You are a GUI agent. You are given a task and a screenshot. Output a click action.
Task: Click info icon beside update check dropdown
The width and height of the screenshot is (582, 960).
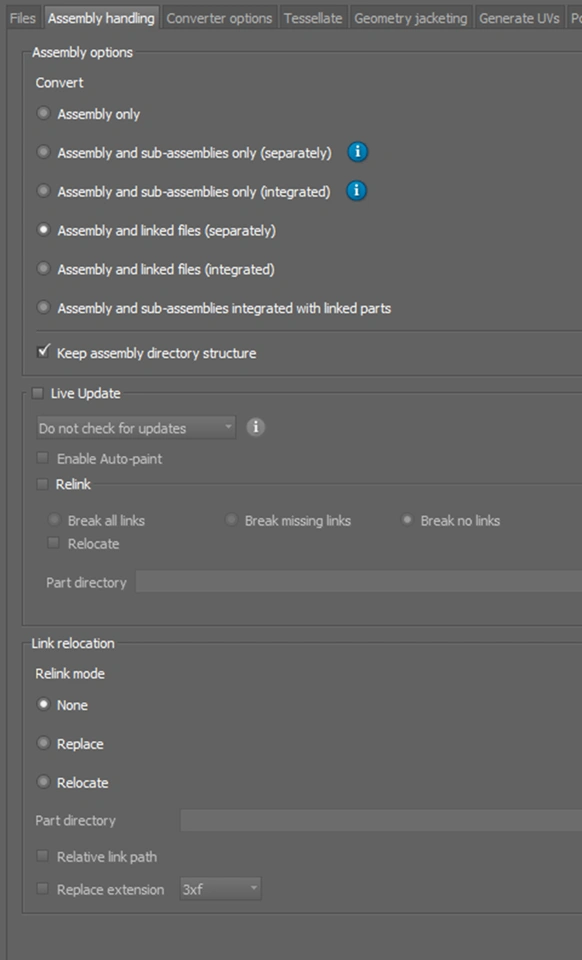click(256, 427)
